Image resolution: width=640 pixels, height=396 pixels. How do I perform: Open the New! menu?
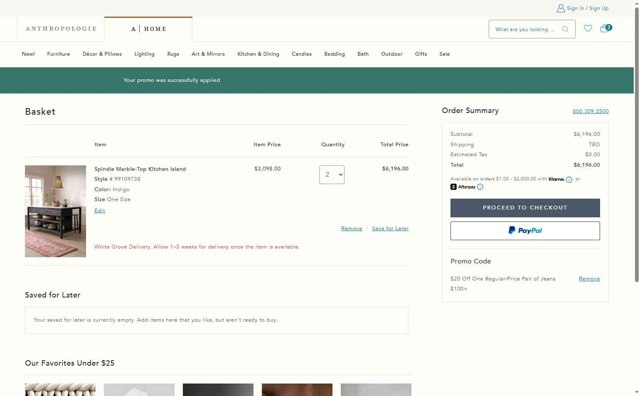28,54
